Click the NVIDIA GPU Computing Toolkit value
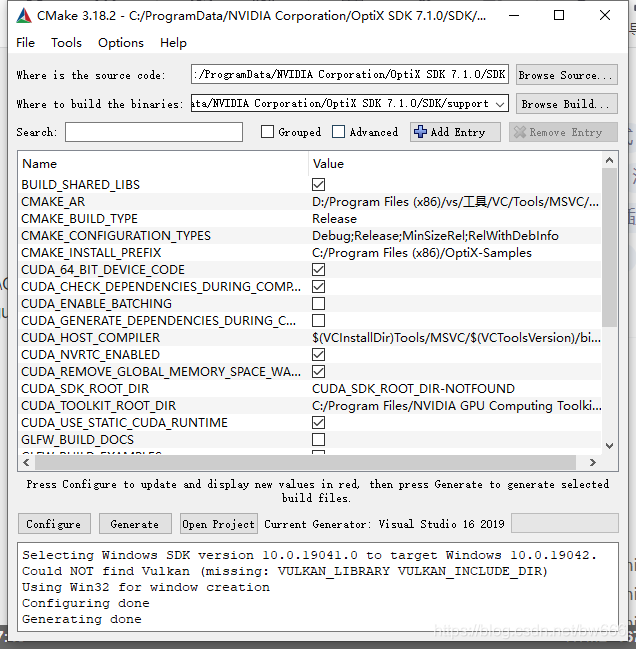Image resolution: width=636 pixels, height=649 pixels. (456, 406)
